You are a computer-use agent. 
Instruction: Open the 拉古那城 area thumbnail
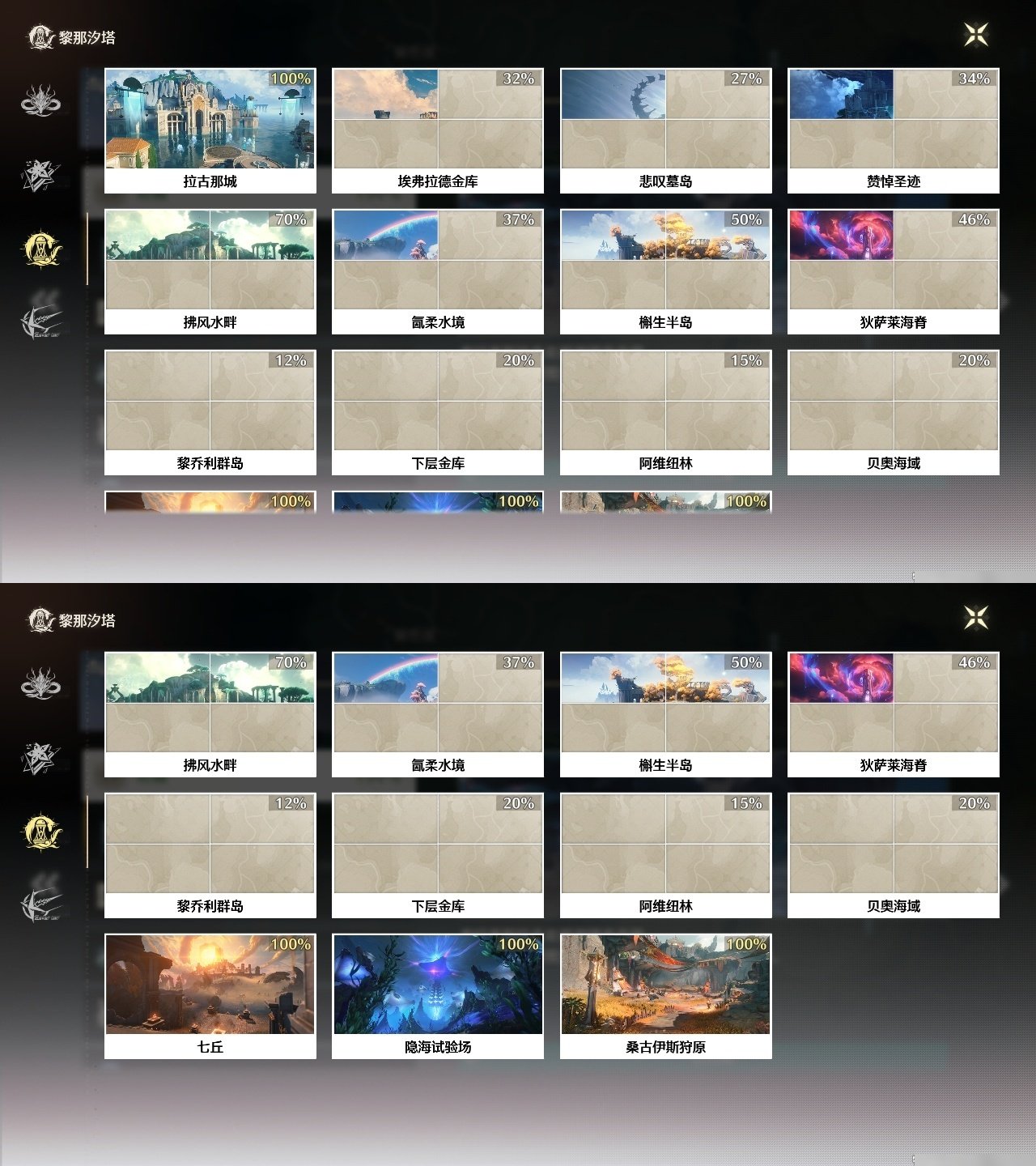tap(210, 119)
